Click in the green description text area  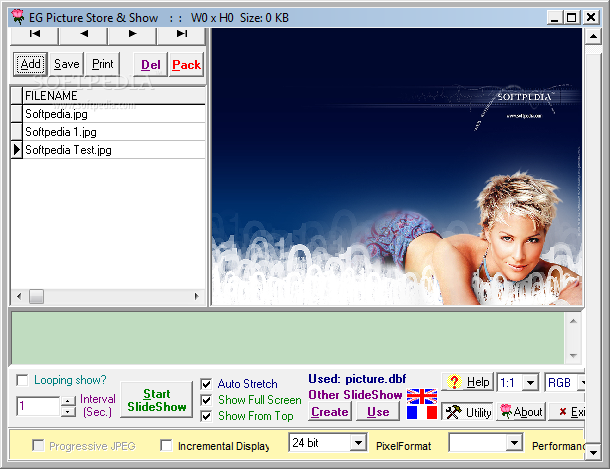coord(288,338)
